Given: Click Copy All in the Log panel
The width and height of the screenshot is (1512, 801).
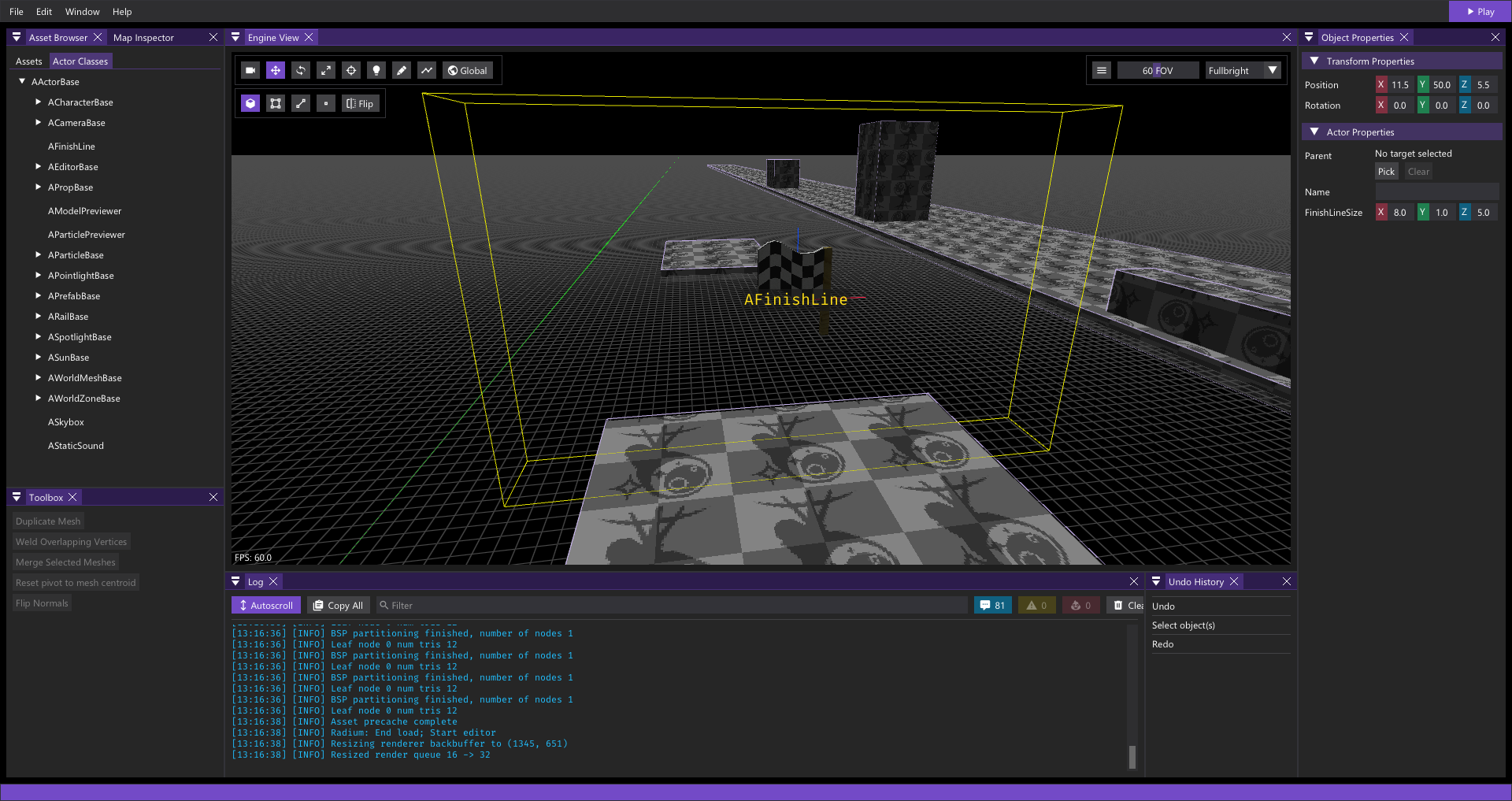Looking at the screenshot, I should [338, 606].
